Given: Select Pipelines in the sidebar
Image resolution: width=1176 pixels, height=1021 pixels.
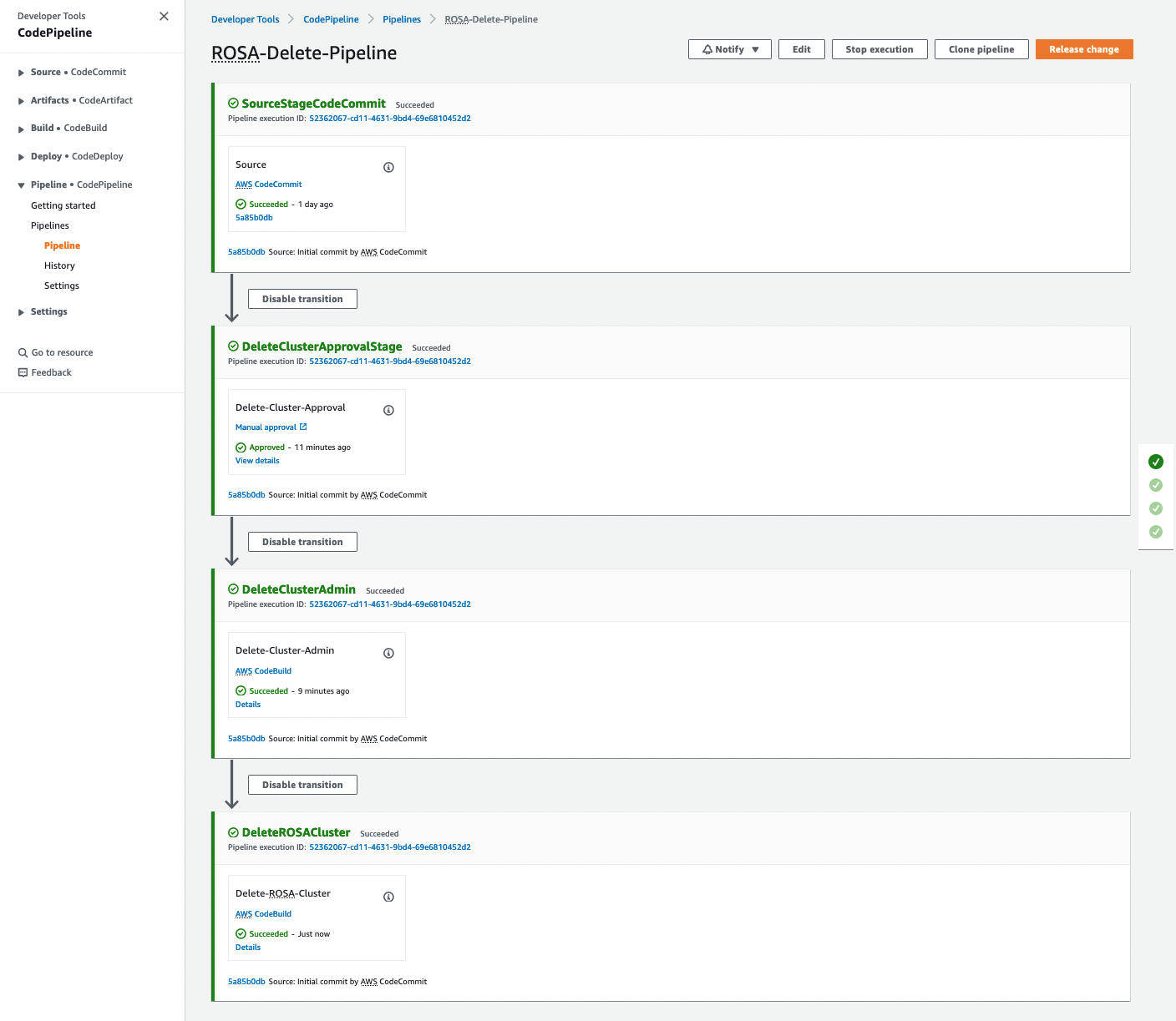Looking at the screenshot, I should click(x=50, y=225).
